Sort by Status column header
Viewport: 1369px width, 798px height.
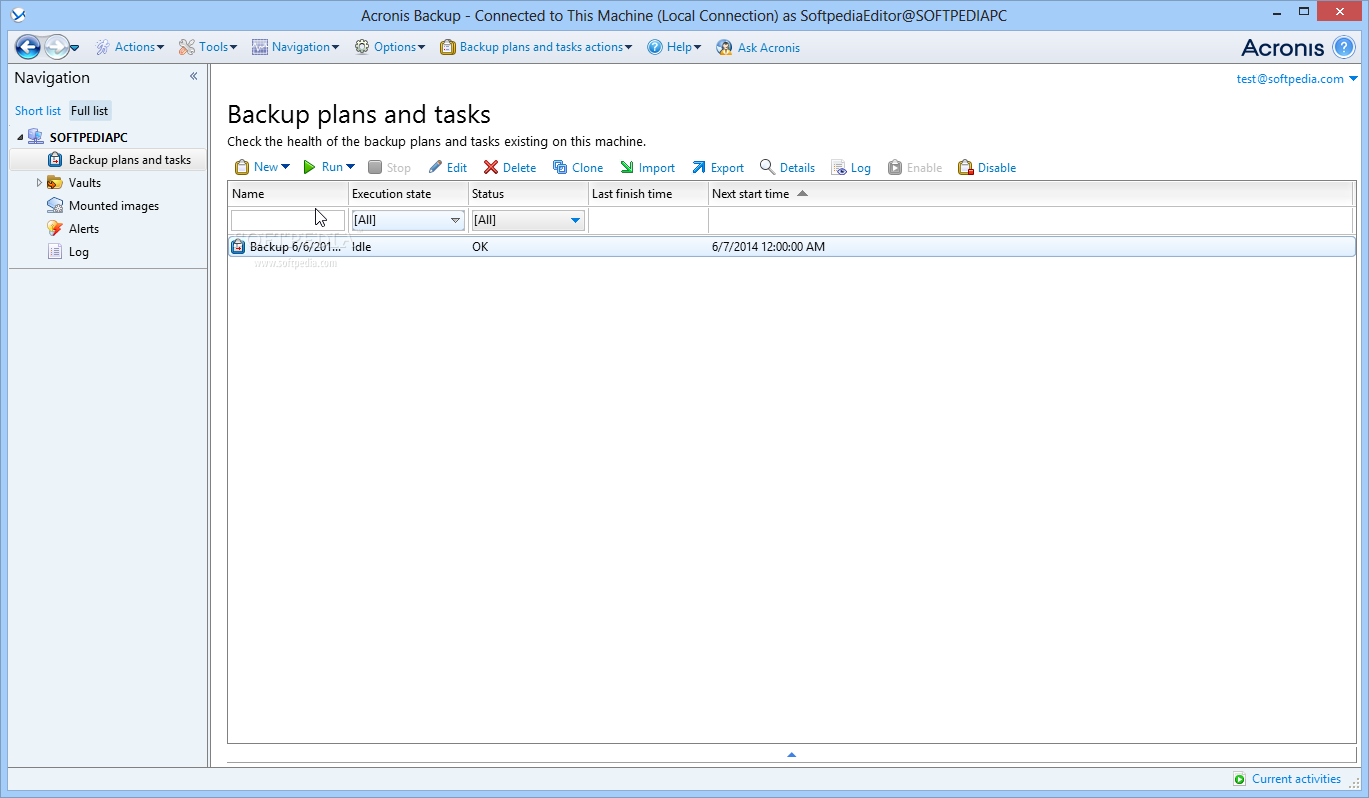click(x=528, y=194)
